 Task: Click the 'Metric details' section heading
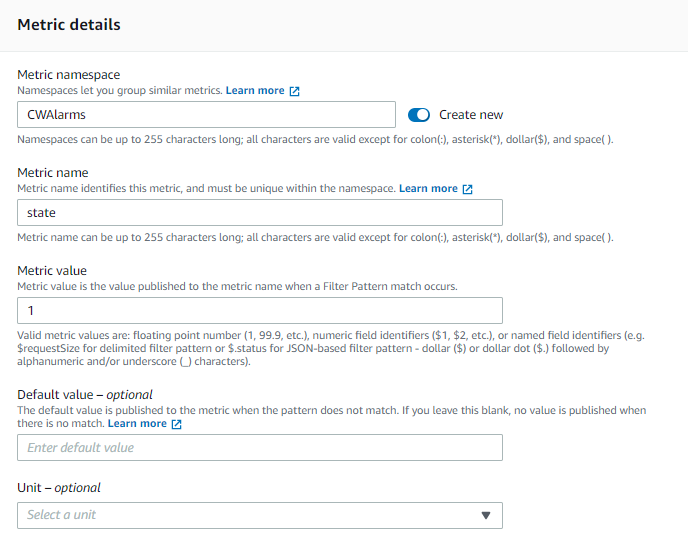pyautogui.click(x=69, y=24)
